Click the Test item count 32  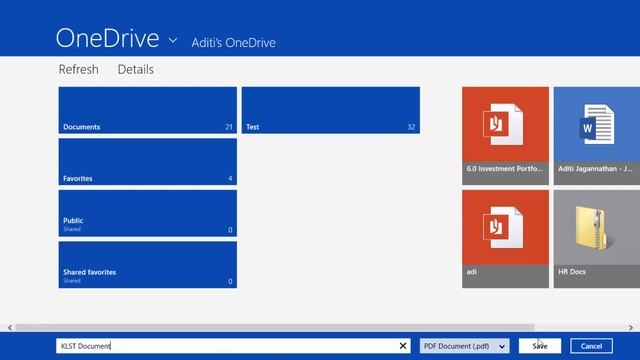[x=411, y=127]
